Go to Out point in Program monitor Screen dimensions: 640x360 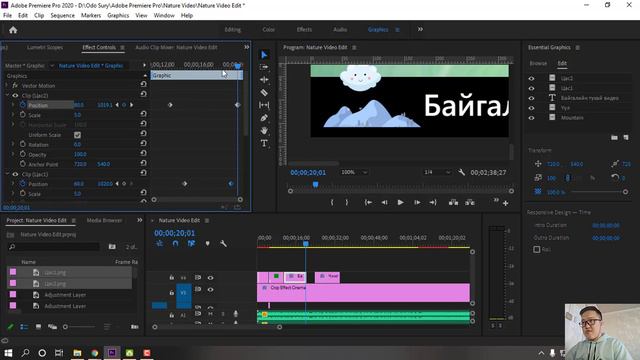point(433,202)
